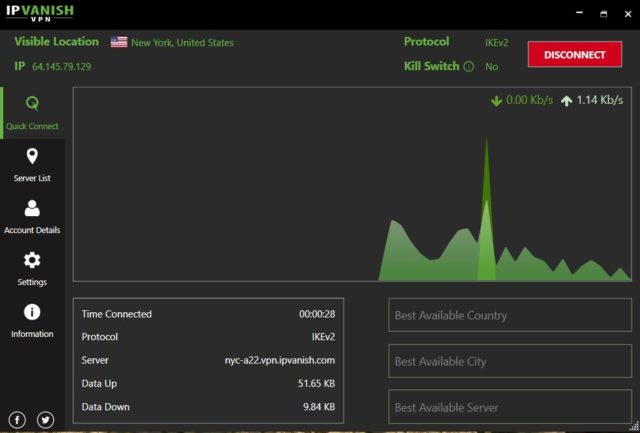Click the Kill Switch label
Viewport: 640px width, 433px height.
point(431,66)
